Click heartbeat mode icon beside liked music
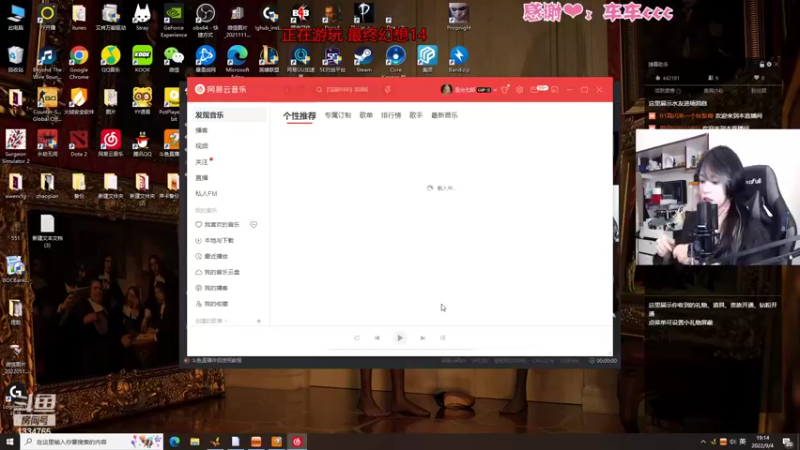This screenshot has width=800, height=450. coord(254,224)
